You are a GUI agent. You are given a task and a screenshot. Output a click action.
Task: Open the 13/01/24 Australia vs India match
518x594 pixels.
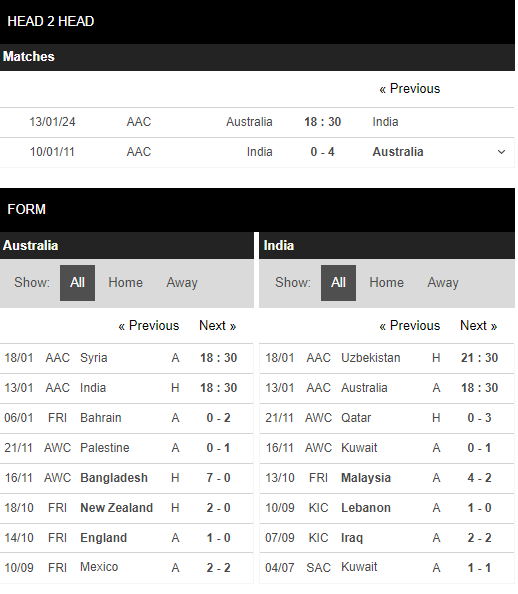point(258,123)
